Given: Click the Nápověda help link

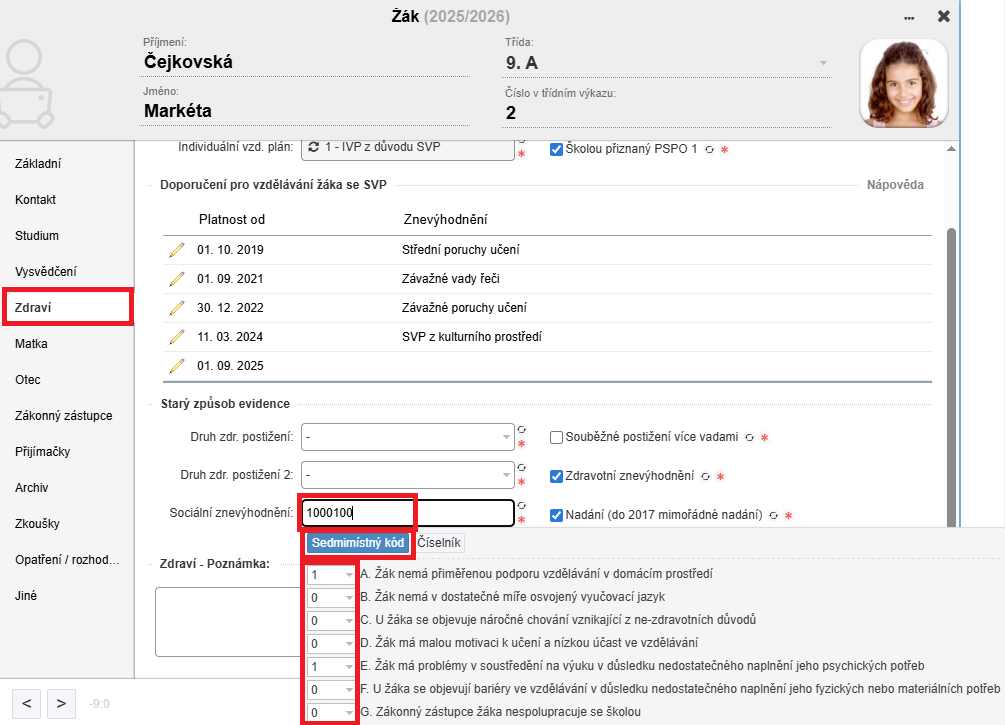Looking at the screenshot, I should (x=894, y=185).
